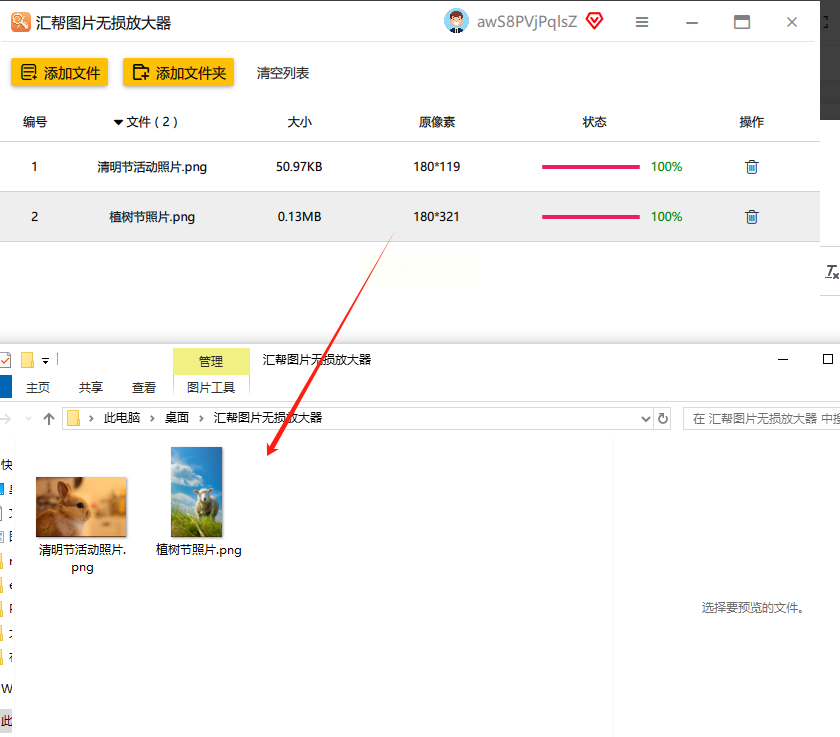This screenshot has width=840, height=737.
Task: Click the Explorer search input field
Action: (760, 418)
